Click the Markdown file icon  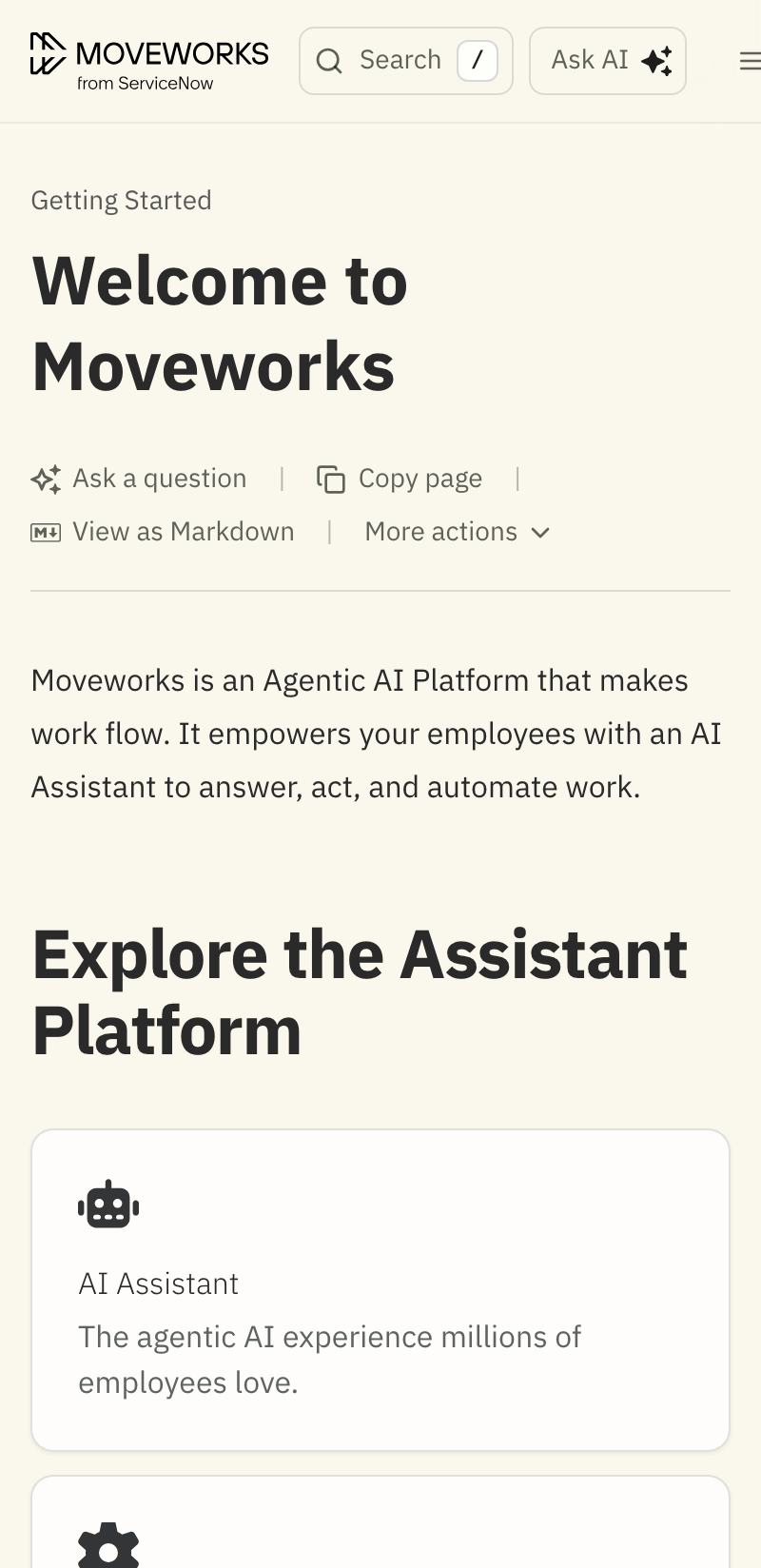(x=46, y=532)
